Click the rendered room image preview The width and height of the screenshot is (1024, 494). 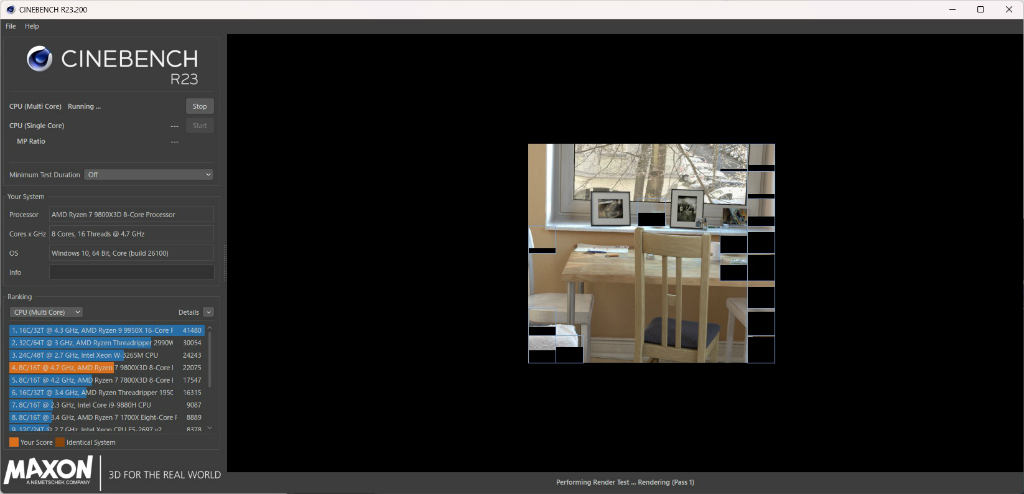(x=651, y=254)
